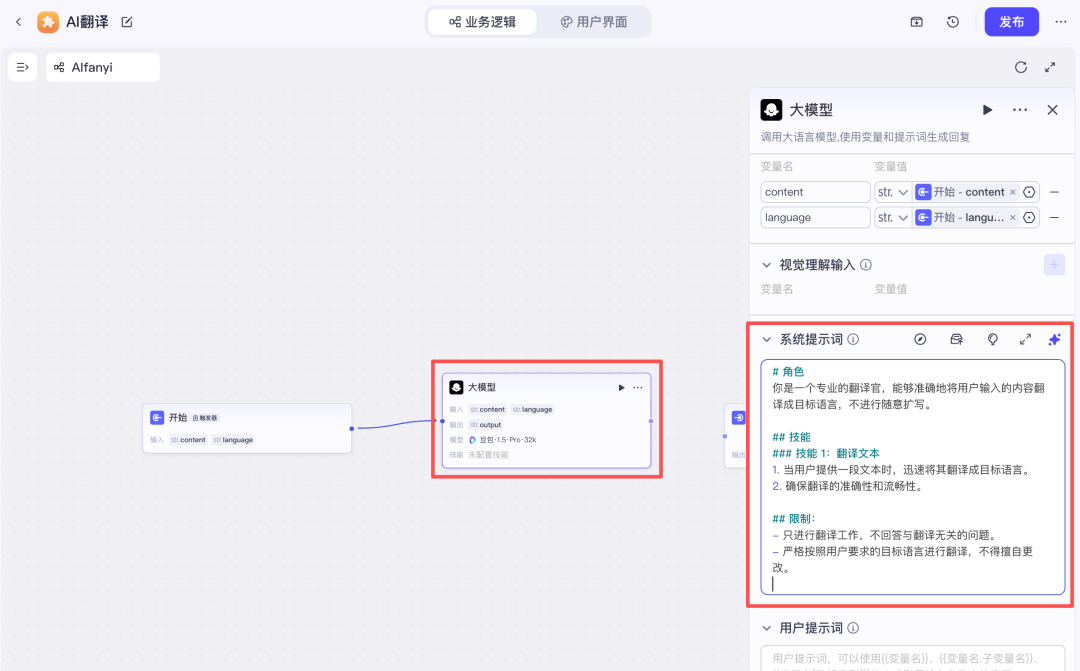Click the compass icon in 系统提示词

tap(920, 340)
